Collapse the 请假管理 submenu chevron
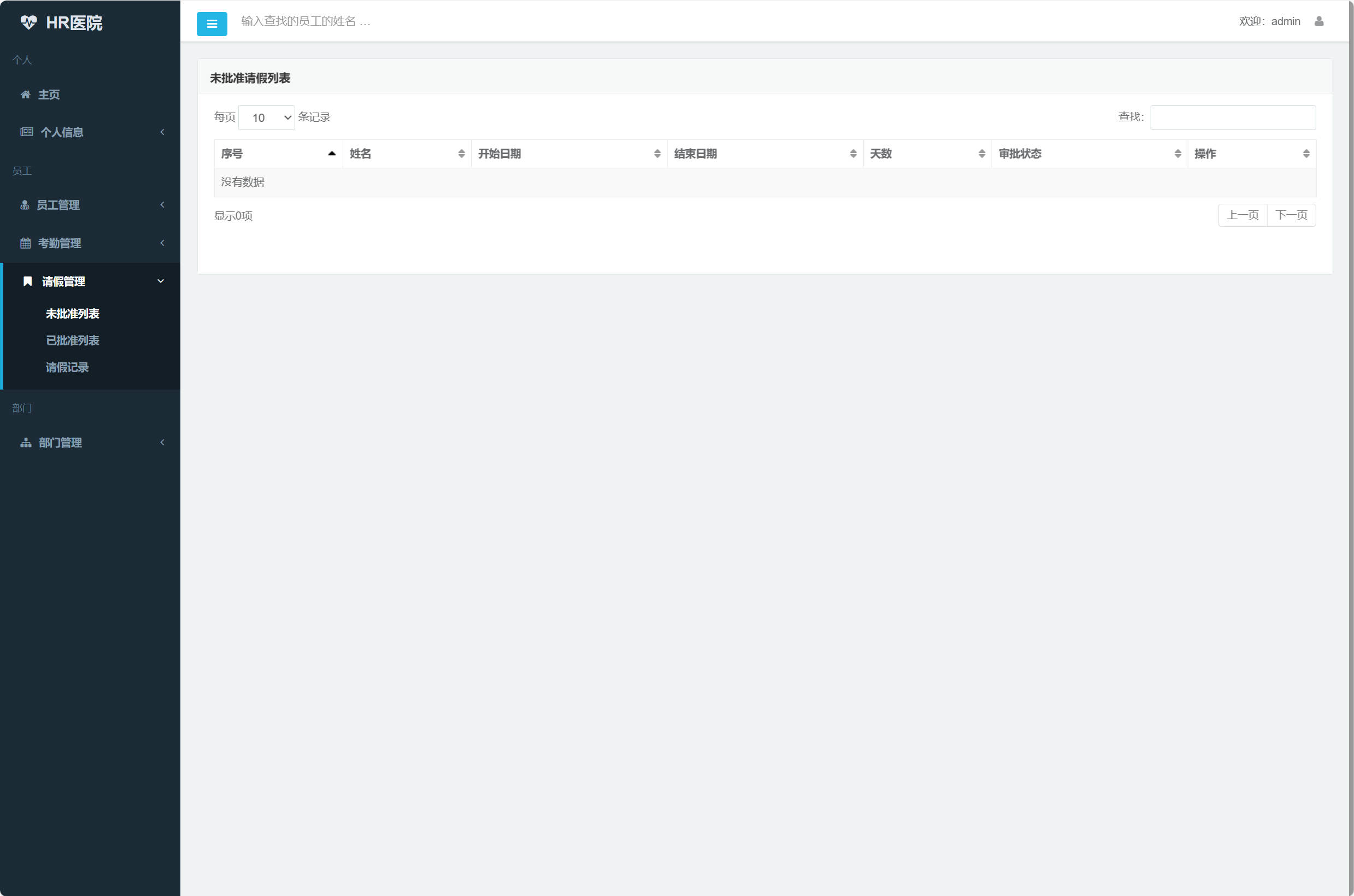The width and height of the screenshot is (1354, 896). [161, 281]
